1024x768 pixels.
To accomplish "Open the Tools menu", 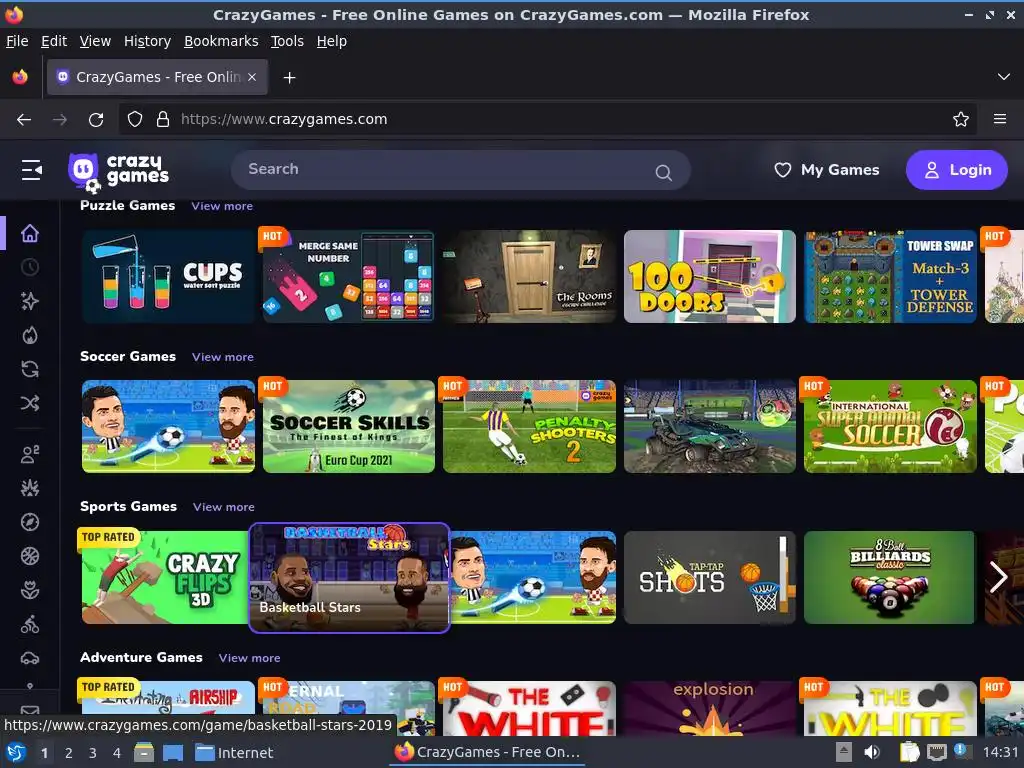I will [287, 41].
